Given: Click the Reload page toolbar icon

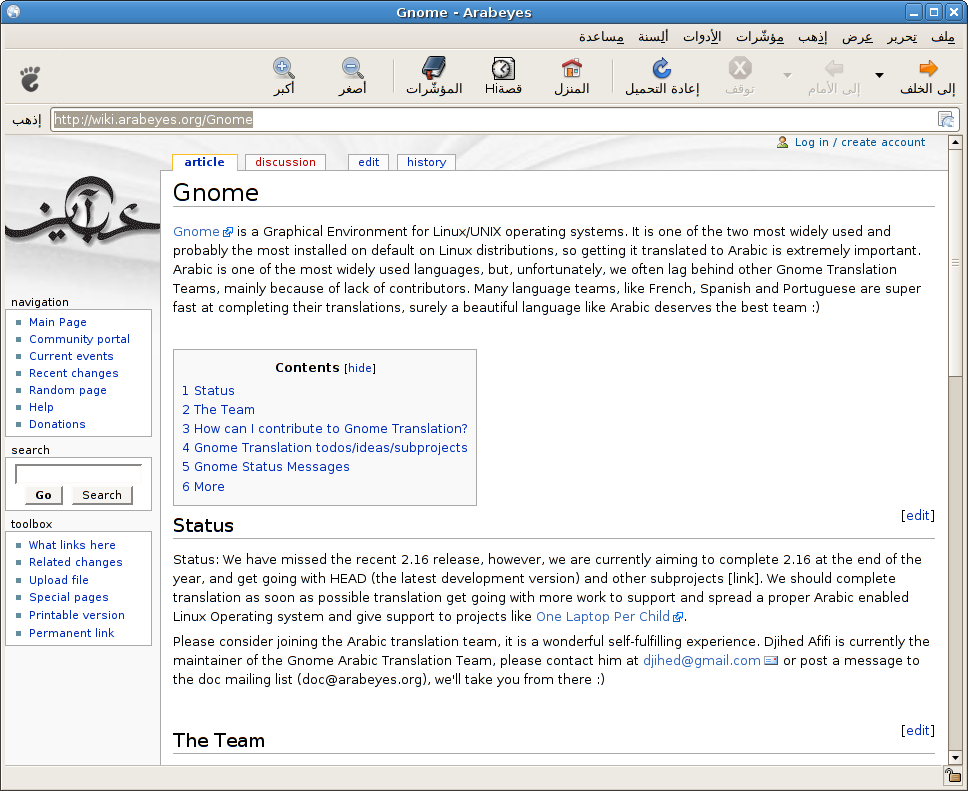Looking at the screenshot, I should point(661,69).
